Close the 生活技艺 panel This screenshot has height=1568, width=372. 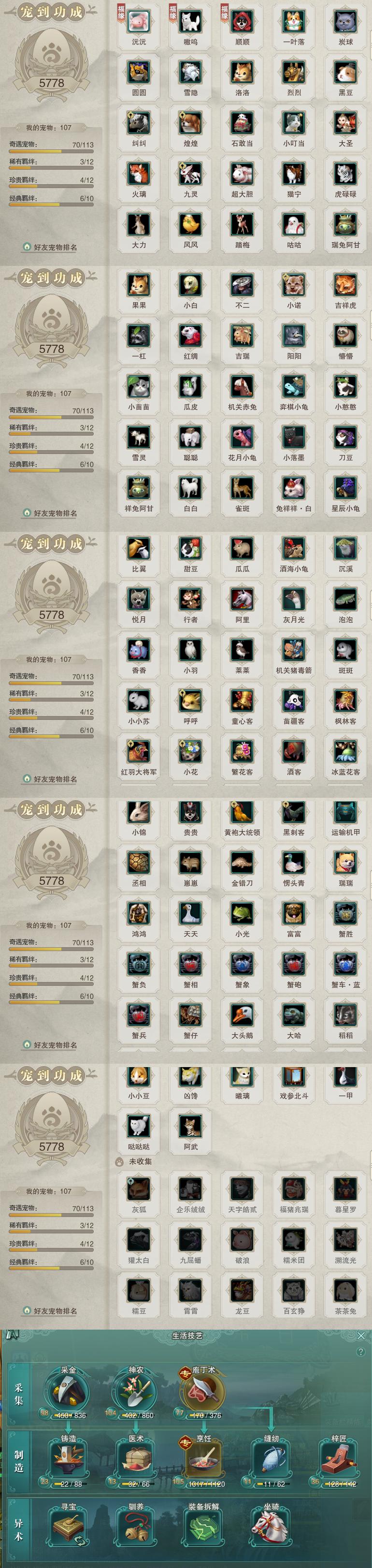point(361,1335)
